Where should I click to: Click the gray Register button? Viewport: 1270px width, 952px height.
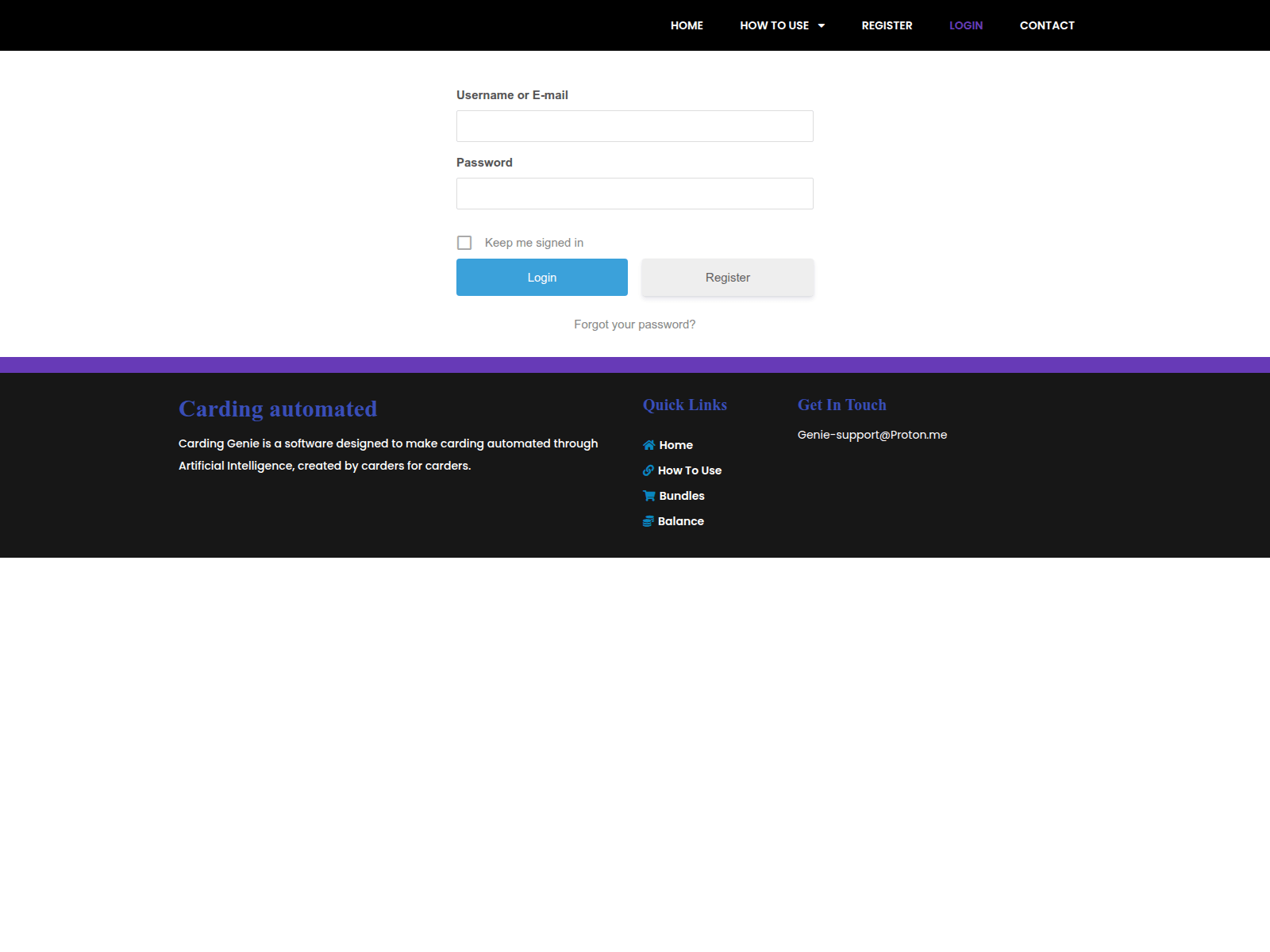pos(728,278)
